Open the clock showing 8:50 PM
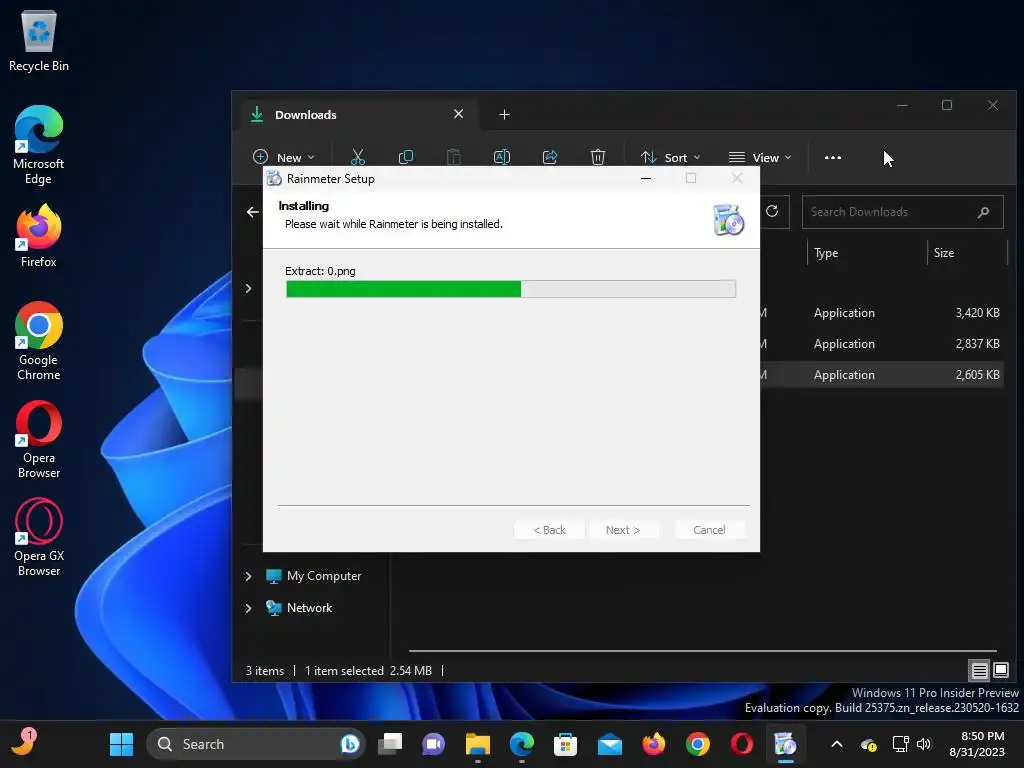The width and height of the screenshot is (1024, 768). coord(977,744)
